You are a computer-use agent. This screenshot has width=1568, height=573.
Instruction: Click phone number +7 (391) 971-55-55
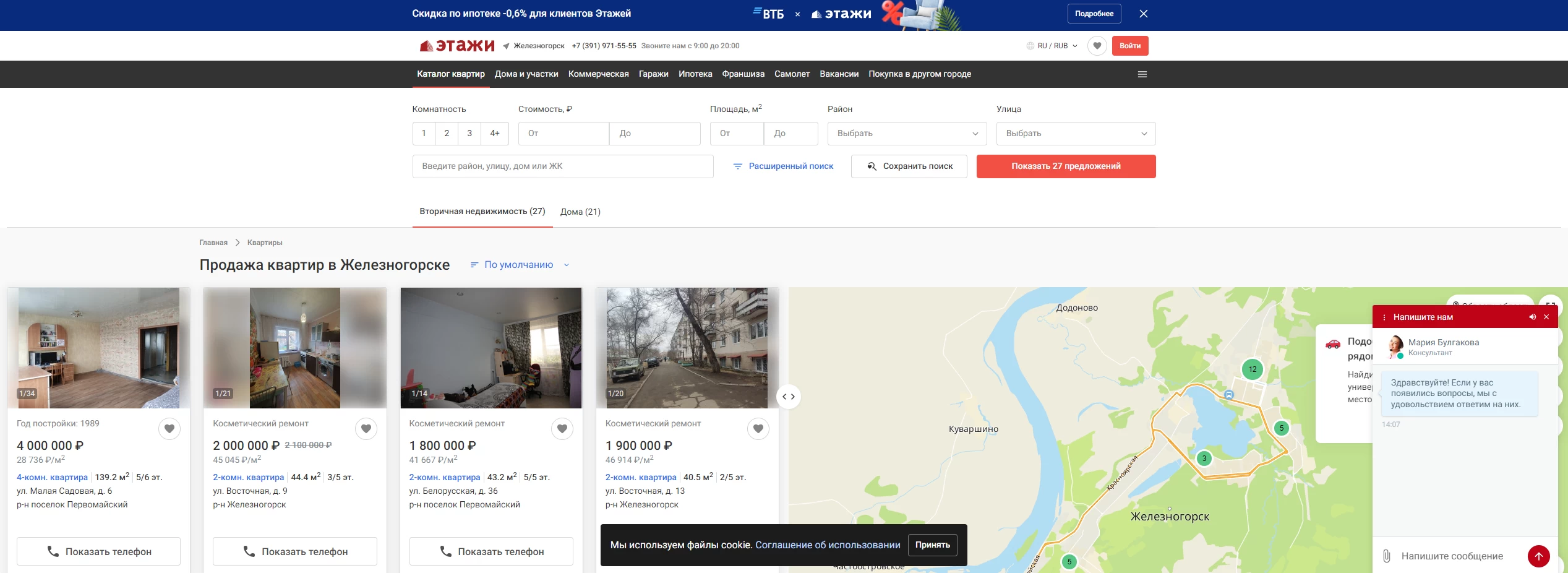[604, 46]
